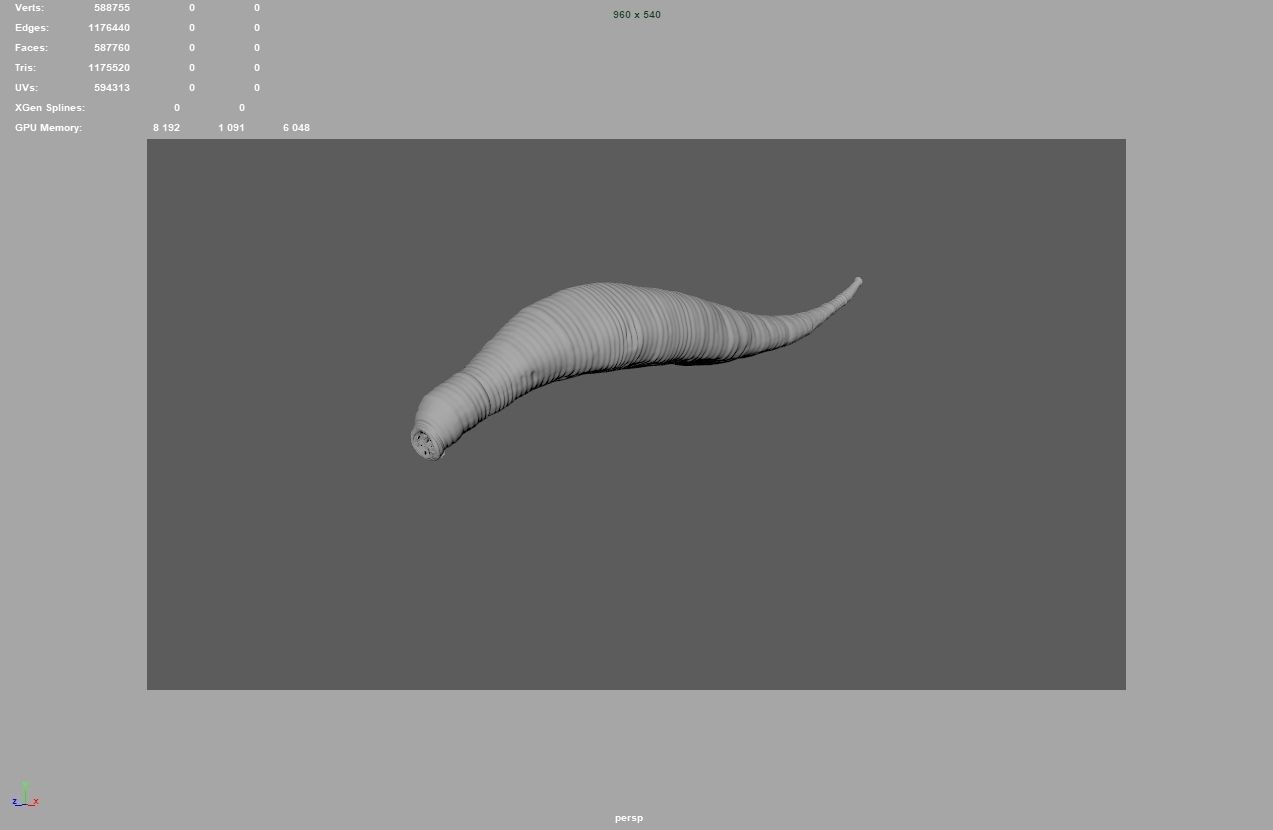Click the "Faces:" heads-up label
1273x830 pixels.
click(x=31, y=48)
